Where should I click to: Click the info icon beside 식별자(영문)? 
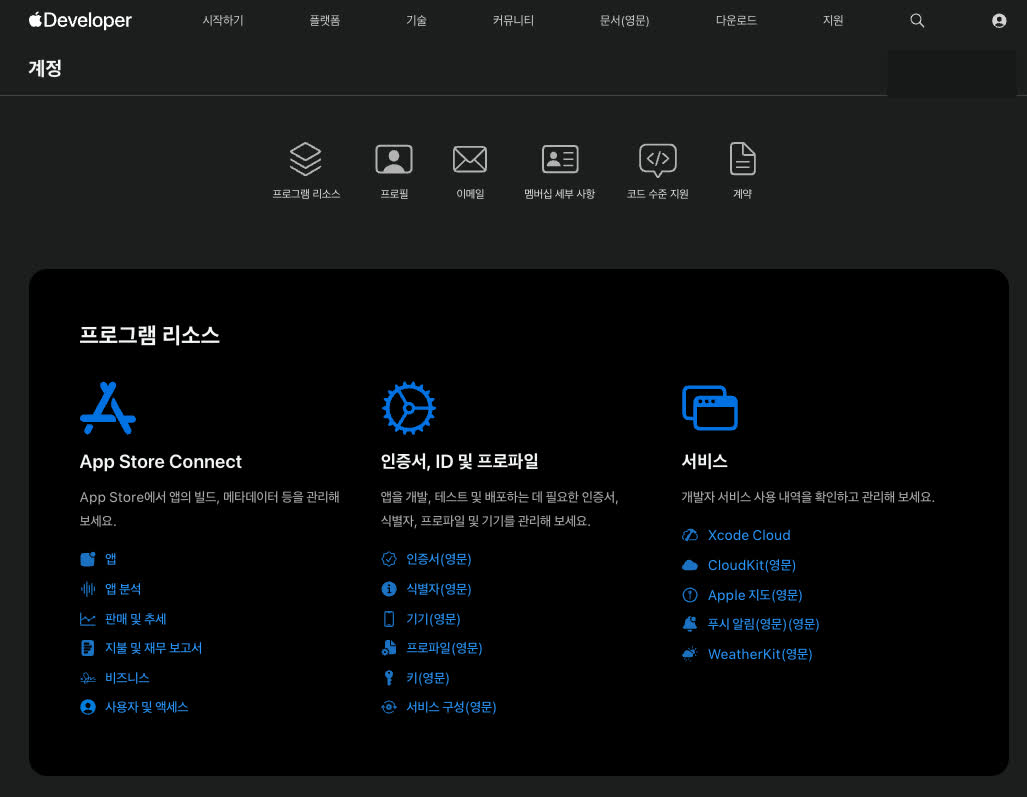(389, 589)
